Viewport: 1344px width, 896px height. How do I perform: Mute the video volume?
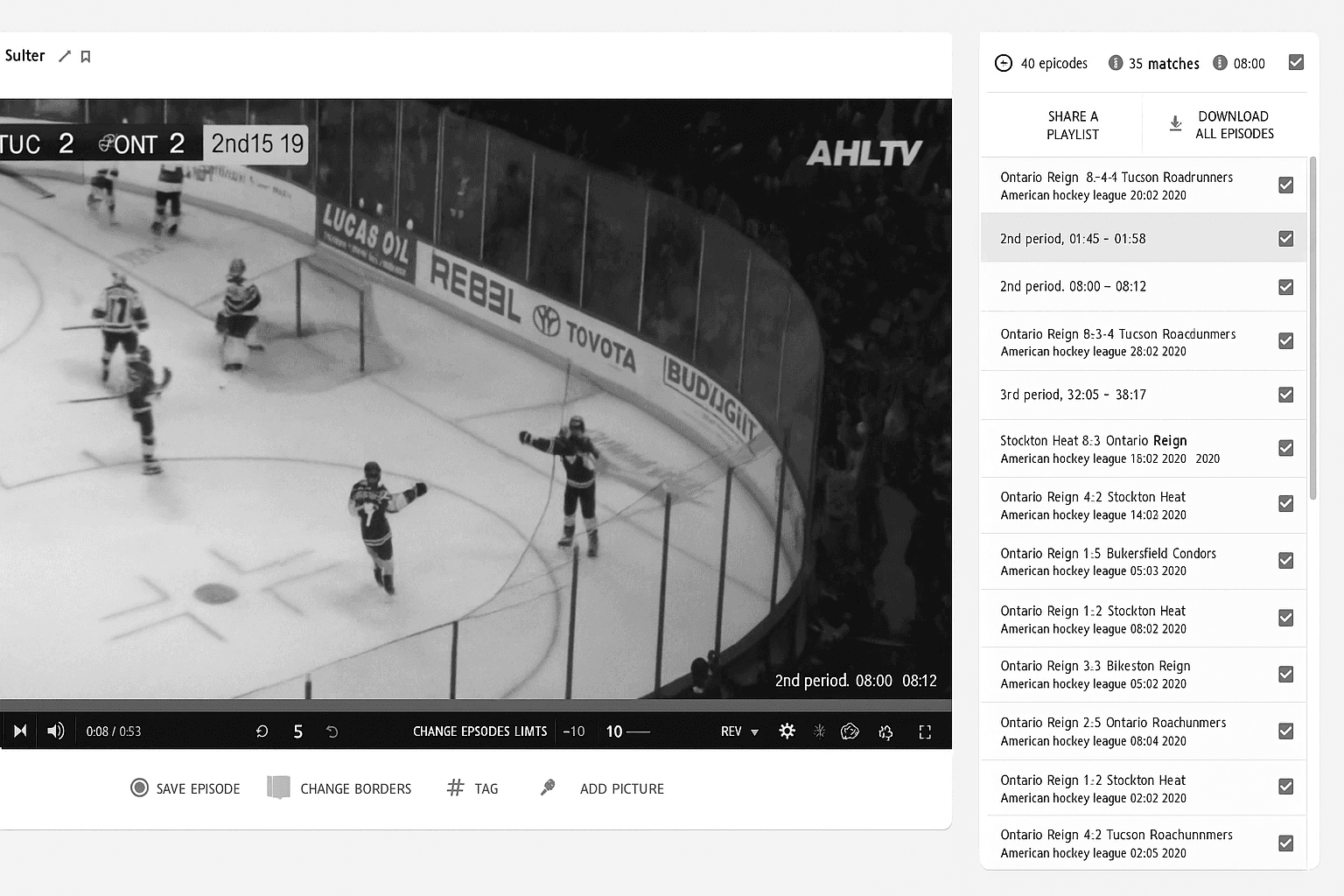pyautogui.click(x=55, y=731)
